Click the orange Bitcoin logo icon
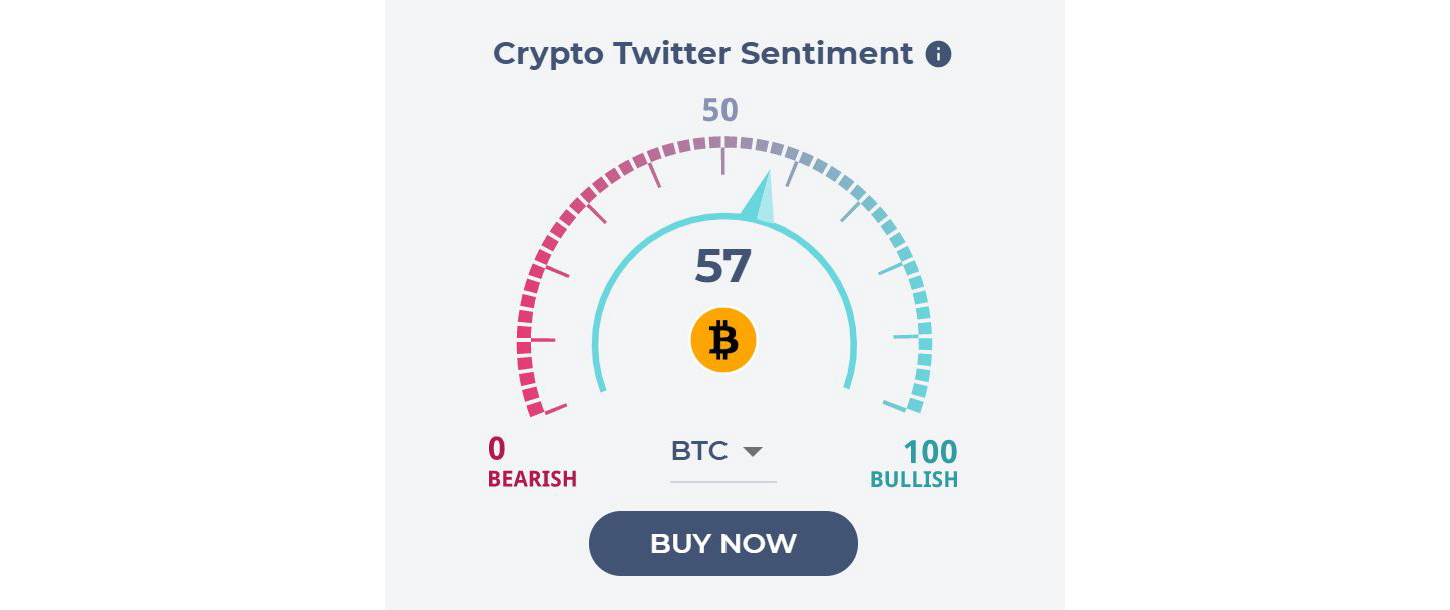The width and height of the screenshot is (1450, 610). tap(723, 340)
